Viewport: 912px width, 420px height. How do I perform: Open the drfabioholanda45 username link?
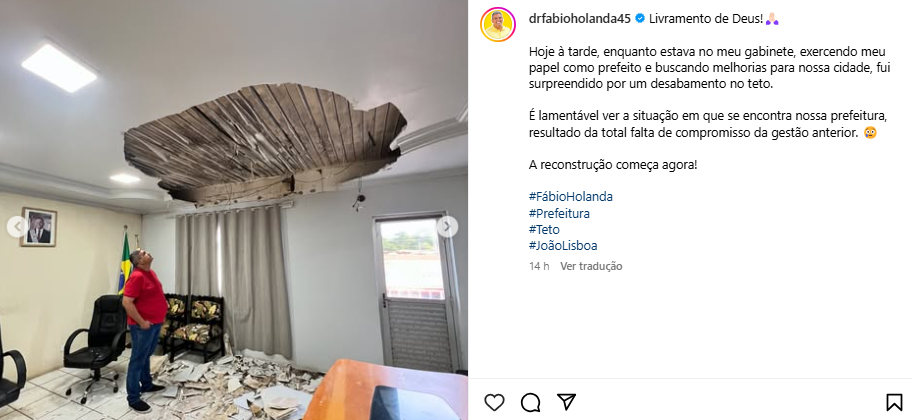coord(580,19)
